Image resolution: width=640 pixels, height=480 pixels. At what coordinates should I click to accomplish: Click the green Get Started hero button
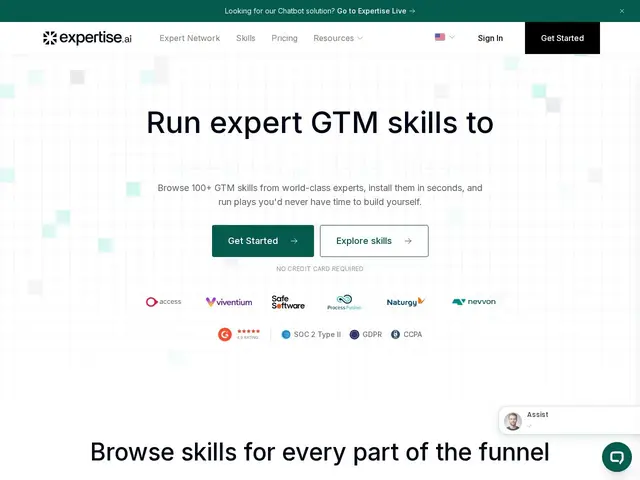pyautogui.click(x=263, y=241)
